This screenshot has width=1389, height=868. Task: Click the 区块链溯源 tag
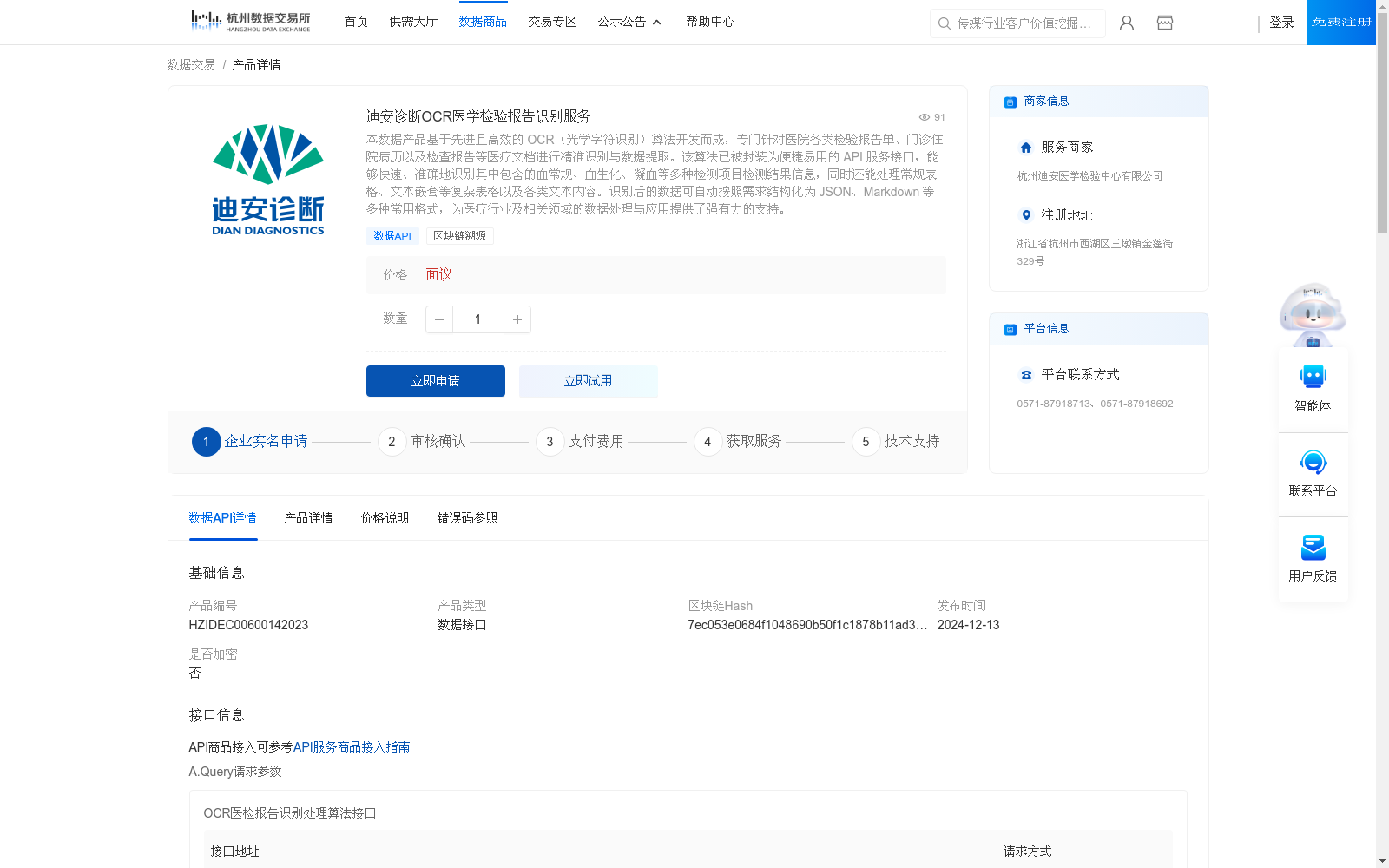pos(460,236)
